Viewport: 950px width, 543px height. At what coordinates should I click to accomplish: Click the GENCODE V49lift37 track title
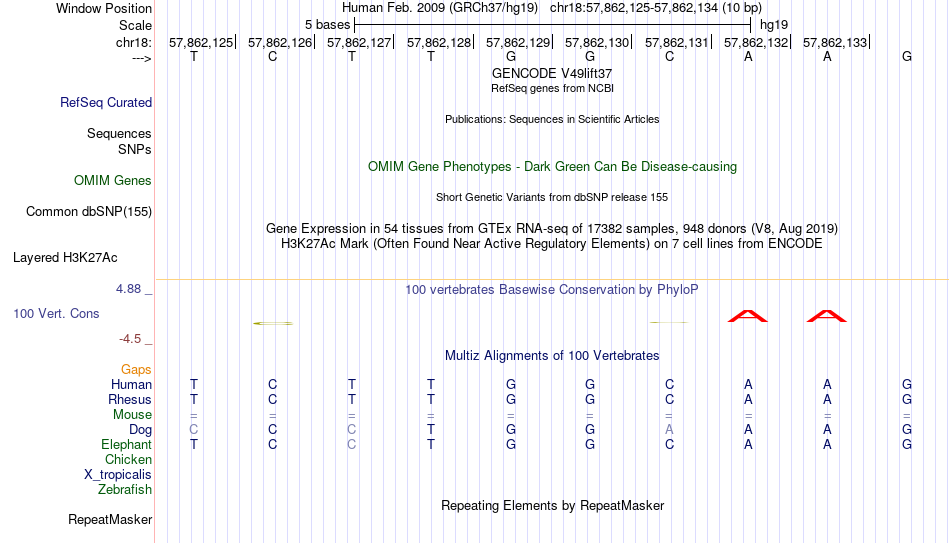(x=552, y=73)
